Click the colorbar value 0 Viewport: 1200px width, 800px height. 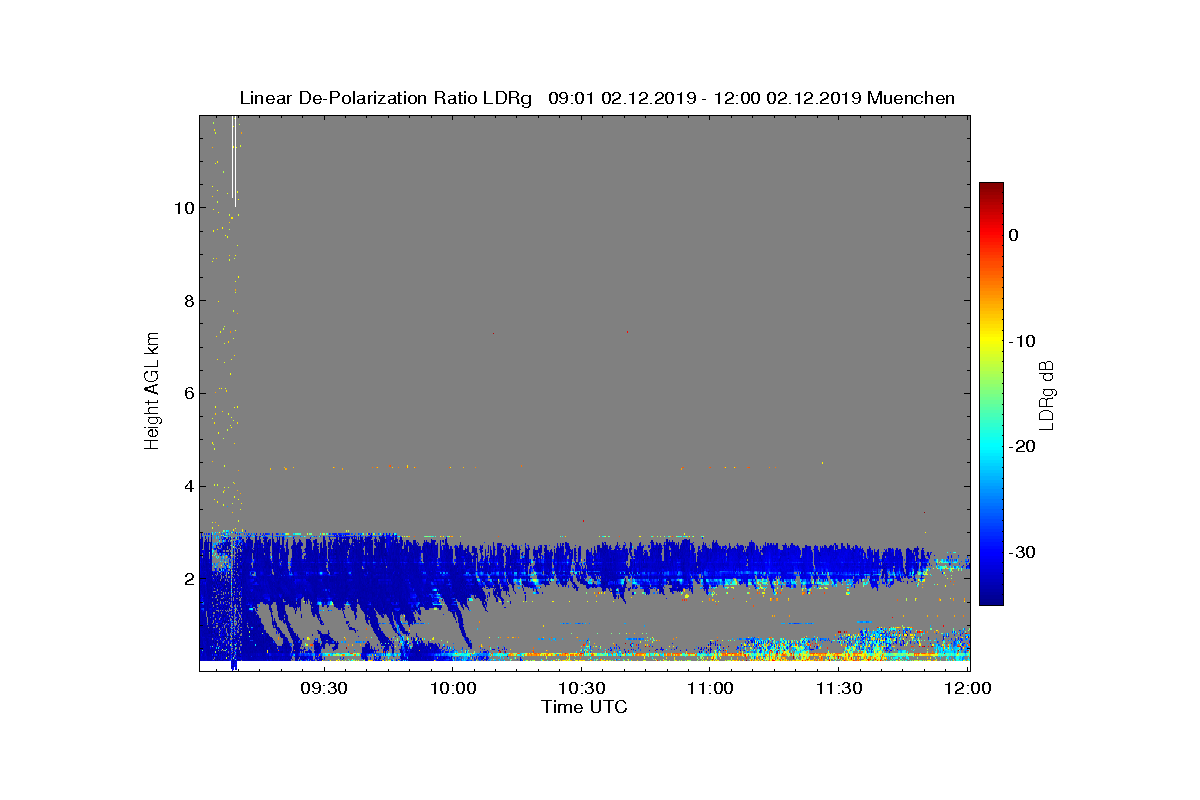coord(1014,235)
